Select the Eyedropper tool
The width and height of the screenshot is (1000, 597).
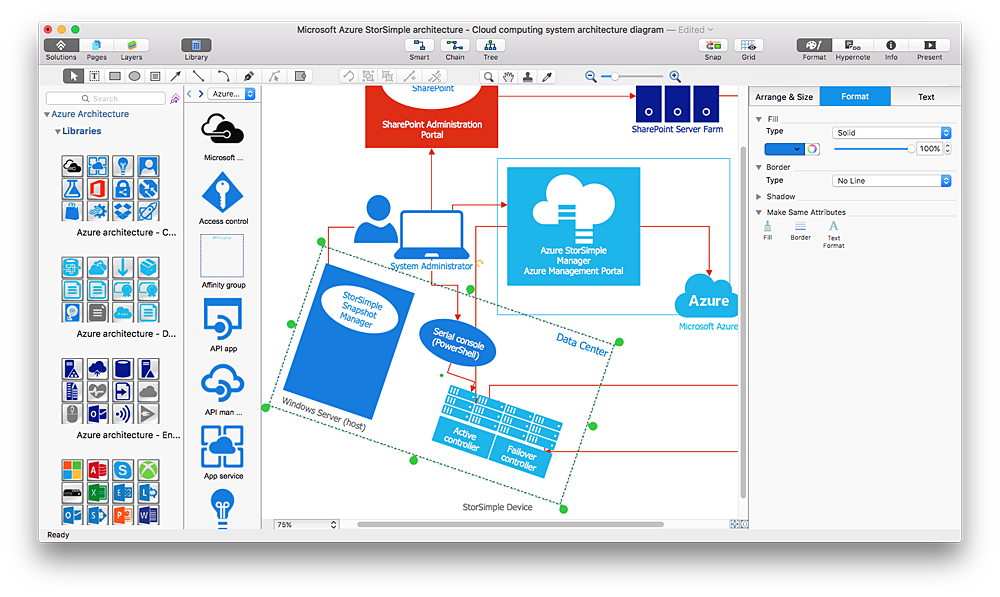click(x=547, y=76)
